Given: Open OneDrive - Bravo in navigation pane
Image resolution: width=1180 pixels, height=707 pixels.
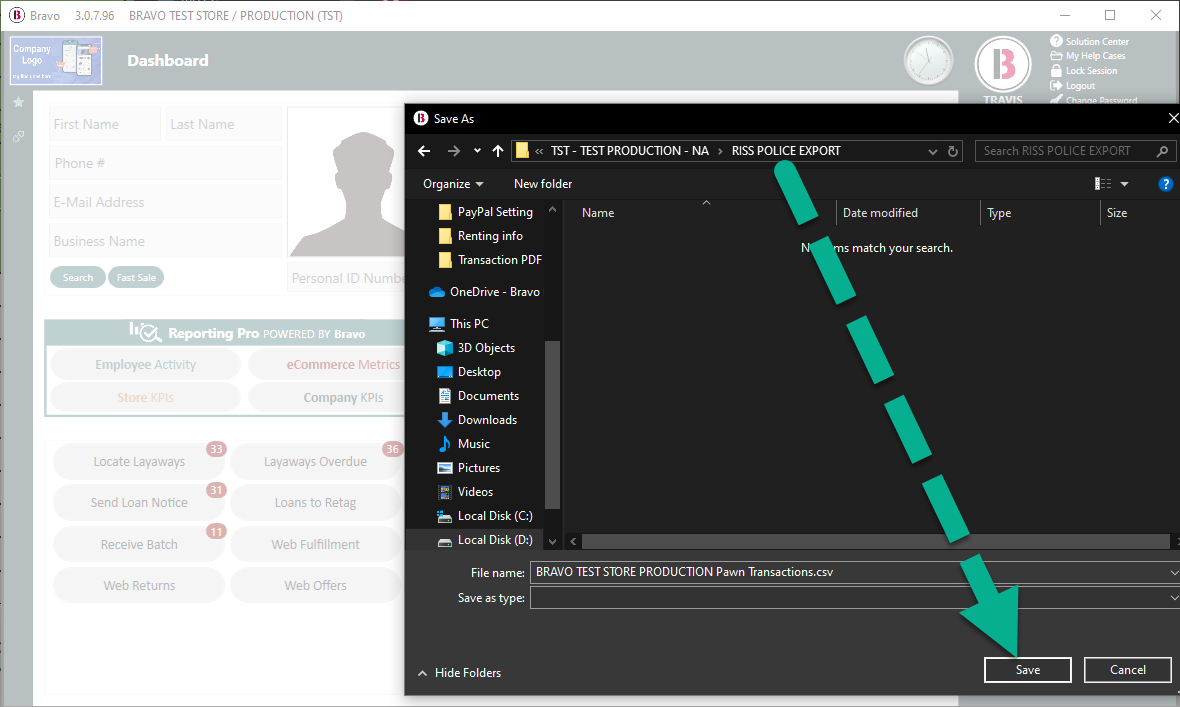Looking at the screenshot, I should (x=485, y=291).
